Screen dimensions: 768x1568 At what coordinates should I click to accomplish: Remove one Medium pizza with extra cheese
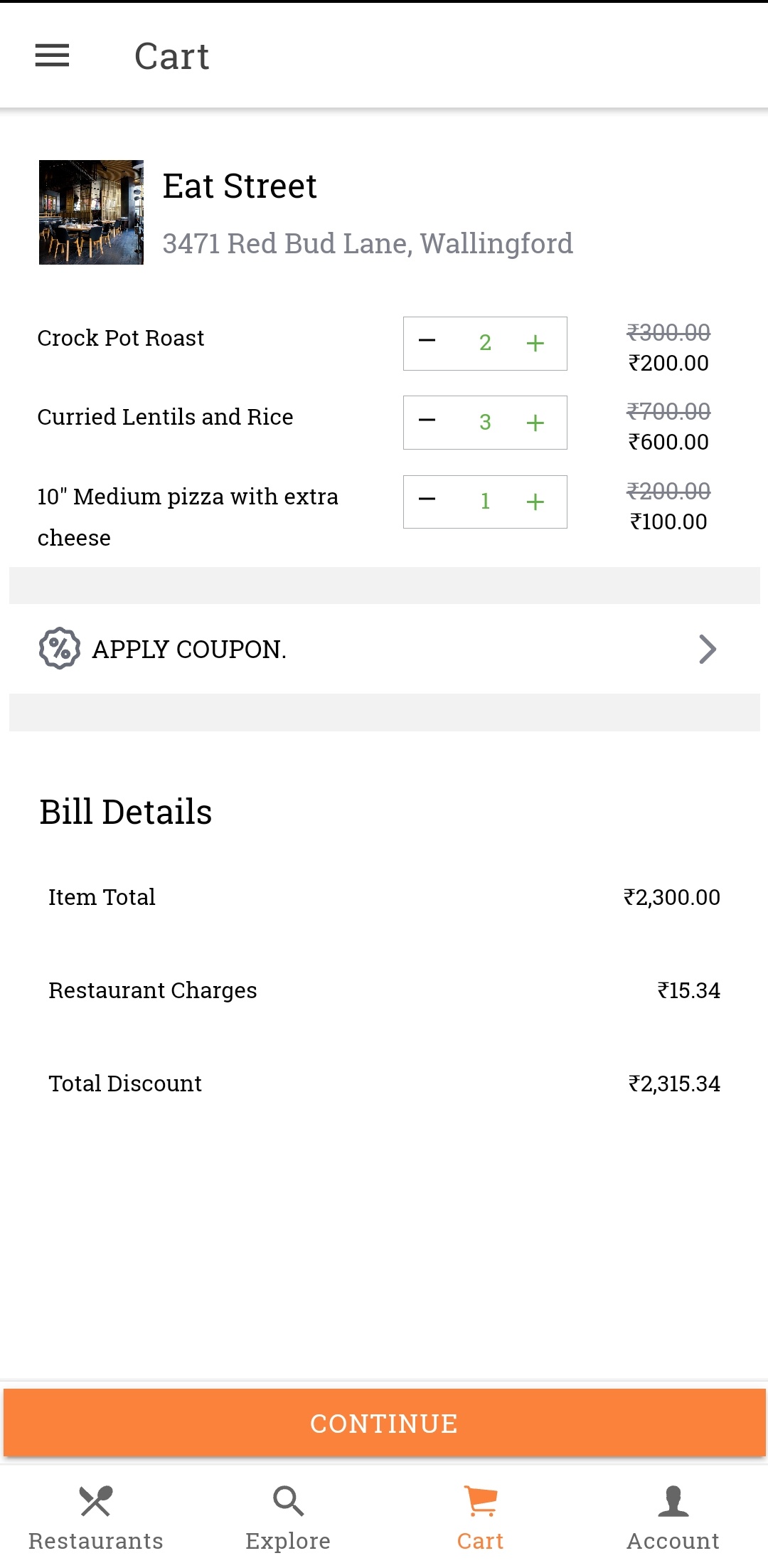coord(427,499)
